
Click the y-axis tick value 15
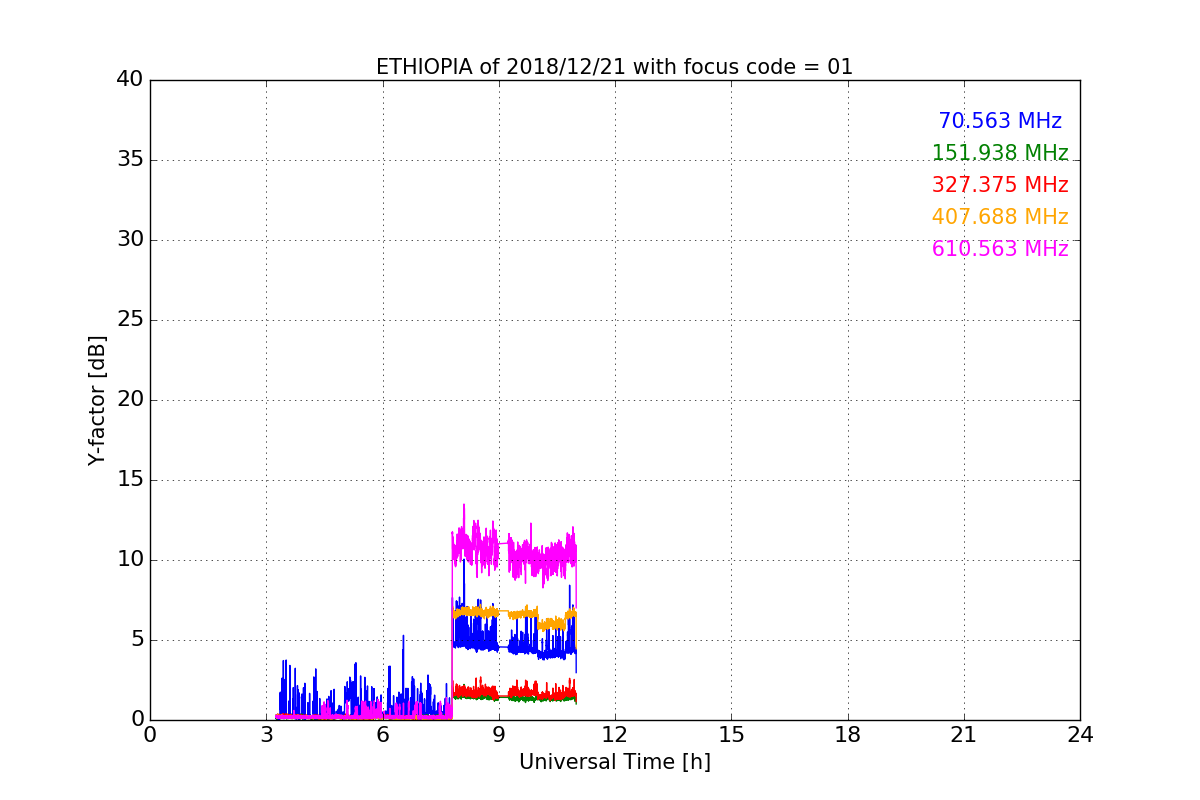coord(130,480)
